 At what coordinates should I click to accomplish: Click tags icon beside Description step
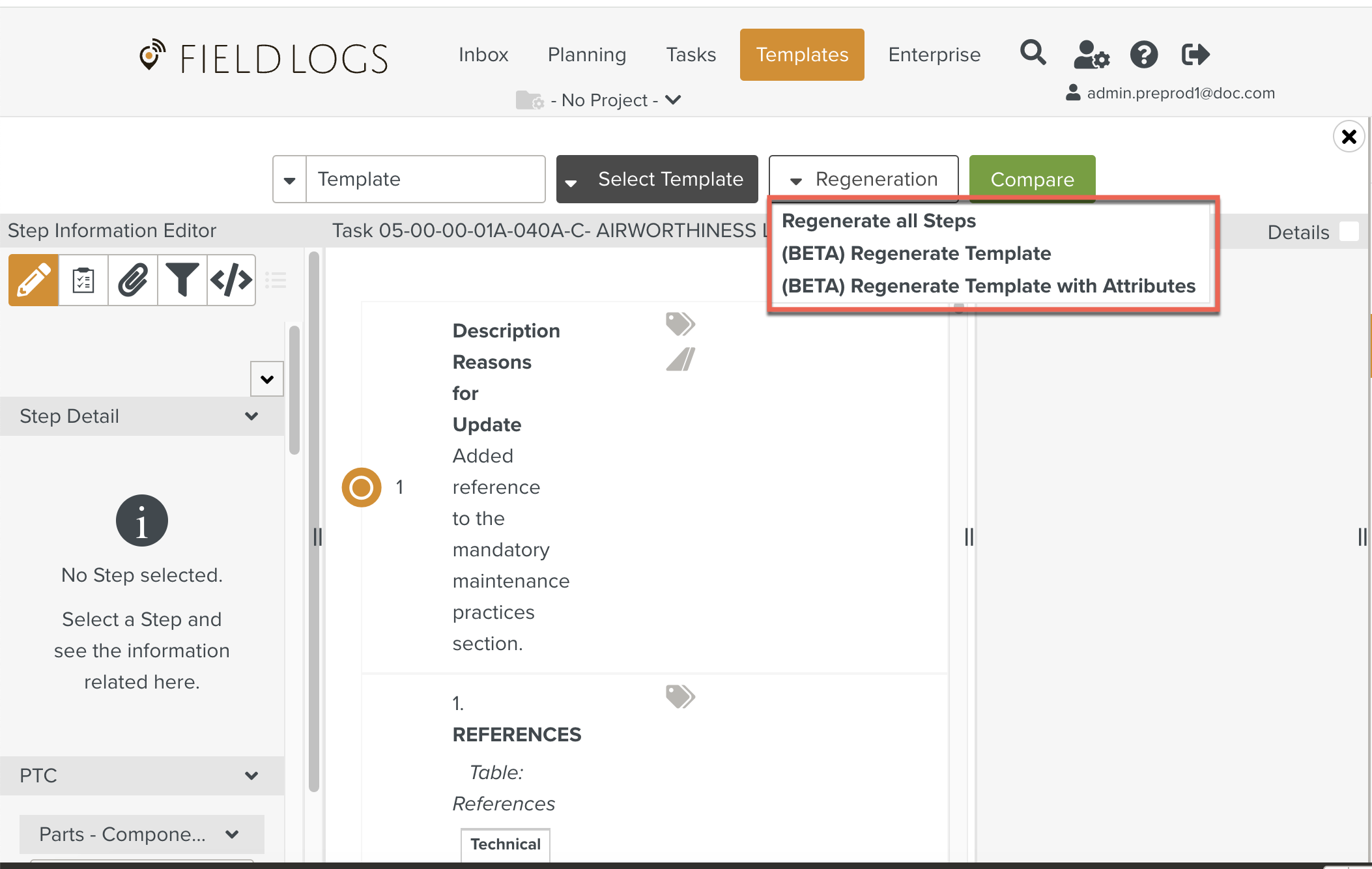[680, 324]
